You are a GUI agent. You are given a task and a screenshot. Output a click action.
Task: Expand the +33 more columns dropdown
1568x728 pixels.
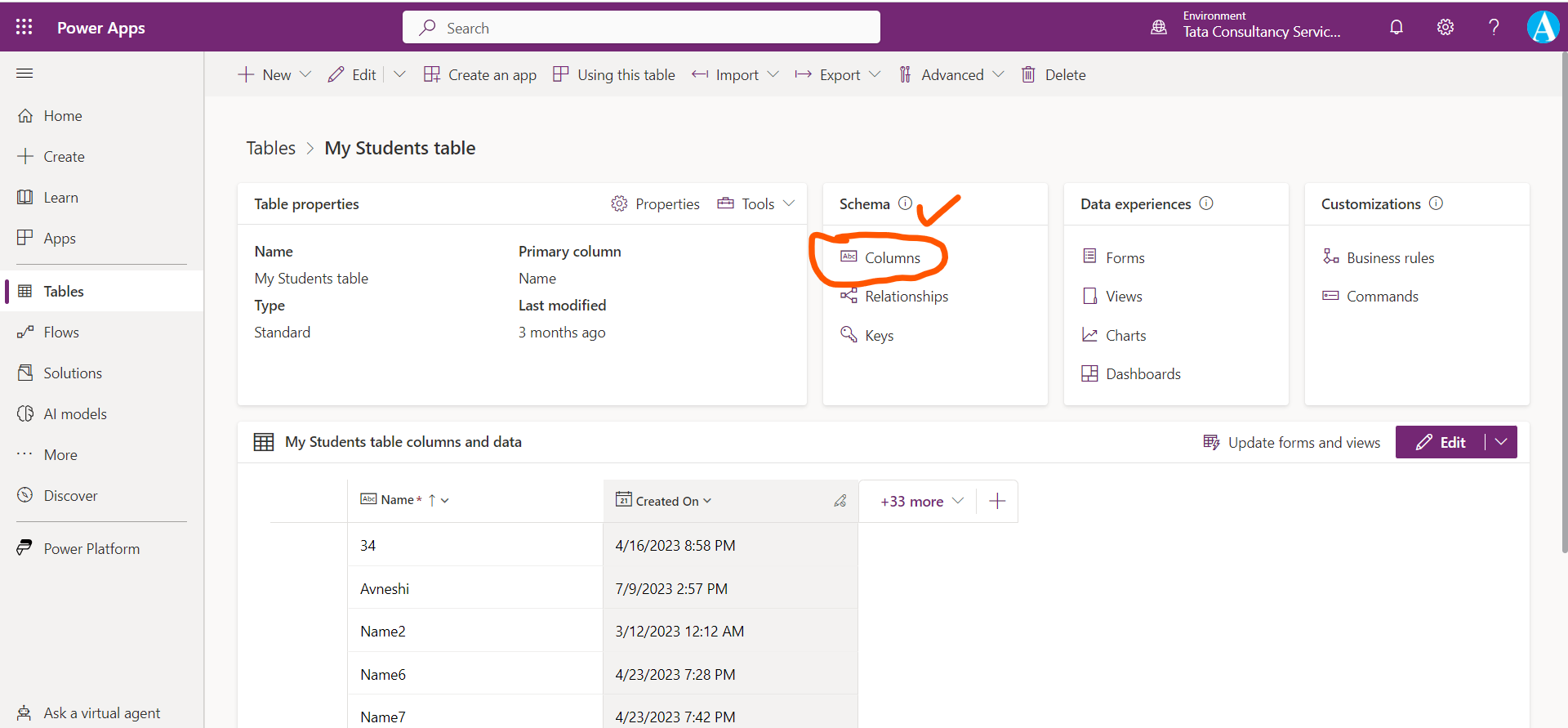coord(922,501)
